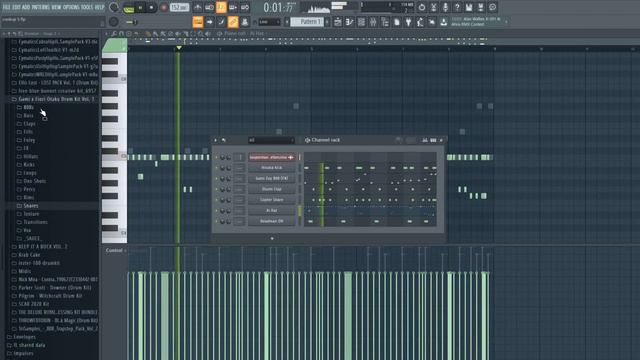Open the OPTIONS menu
Image resolution: width=640 pixels, height=360 pixels.
tap(71, 7)
